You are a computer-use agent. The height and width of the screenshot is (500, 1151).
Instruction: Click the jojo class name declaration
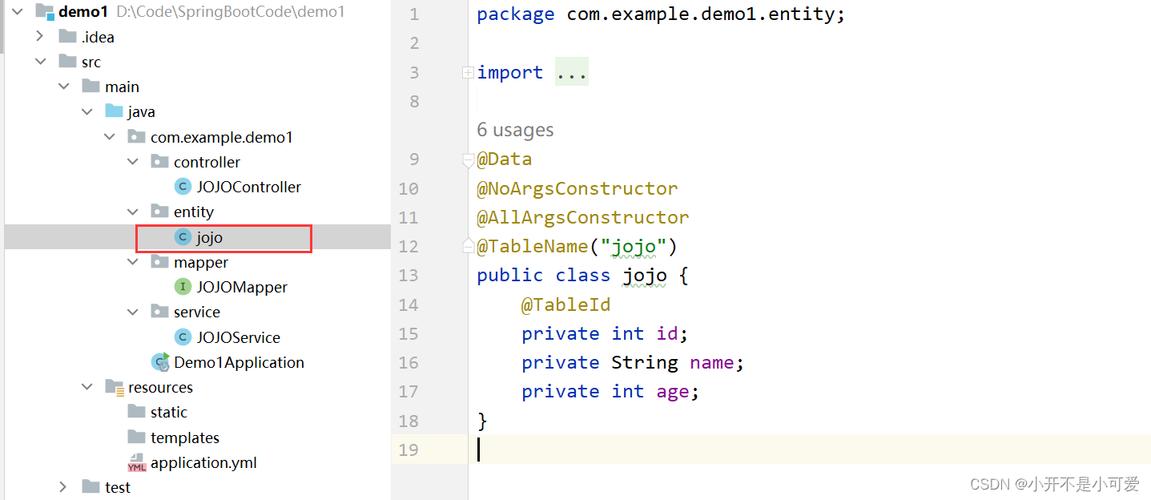pyautogui.click(x=645, y=276)
